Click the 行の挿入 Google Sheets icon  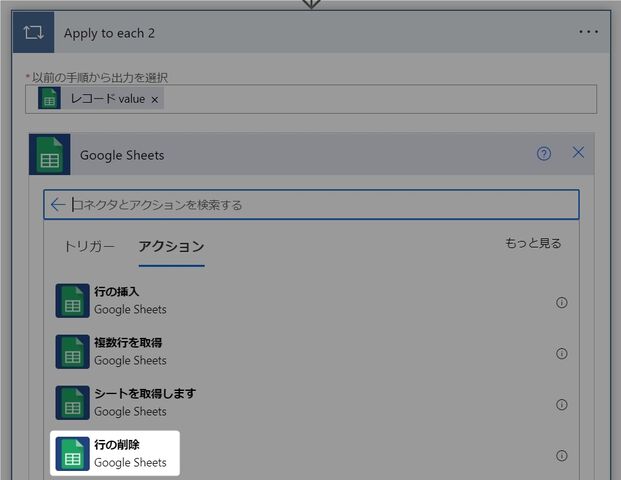click(x=72, y=301)
